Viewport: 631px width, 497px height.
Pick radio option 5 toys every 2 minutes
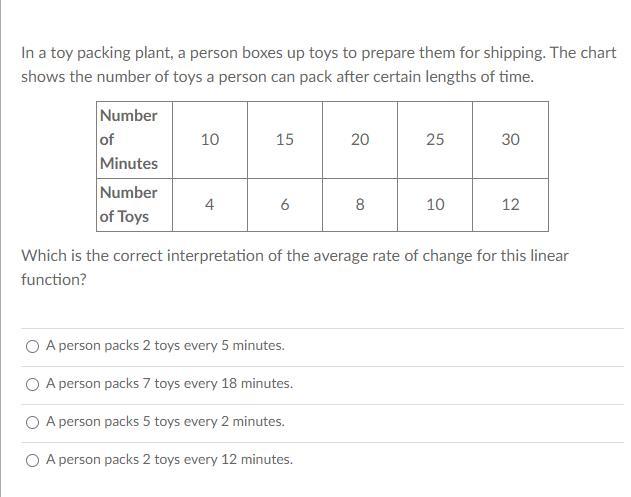(33, 422)
